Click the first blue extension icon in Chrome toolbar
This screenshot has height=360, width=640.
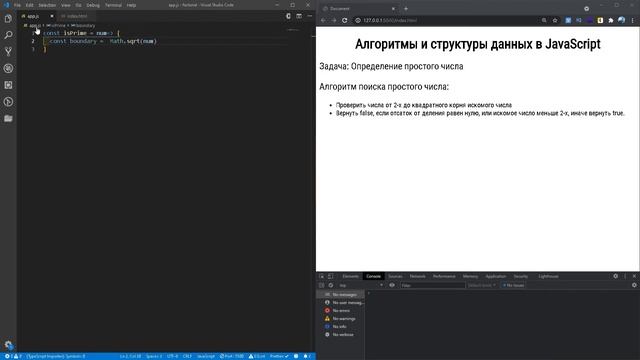coord(568,20)
